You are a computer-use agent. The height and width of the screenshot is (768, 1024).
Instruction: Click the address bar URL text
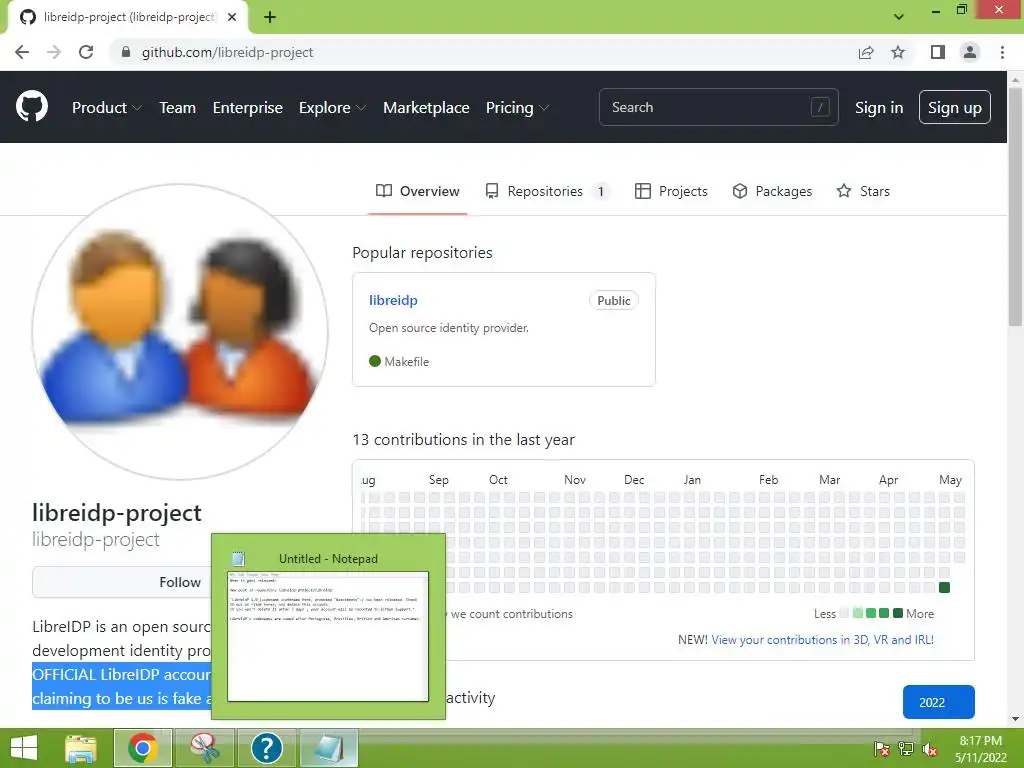pos(227,52)
